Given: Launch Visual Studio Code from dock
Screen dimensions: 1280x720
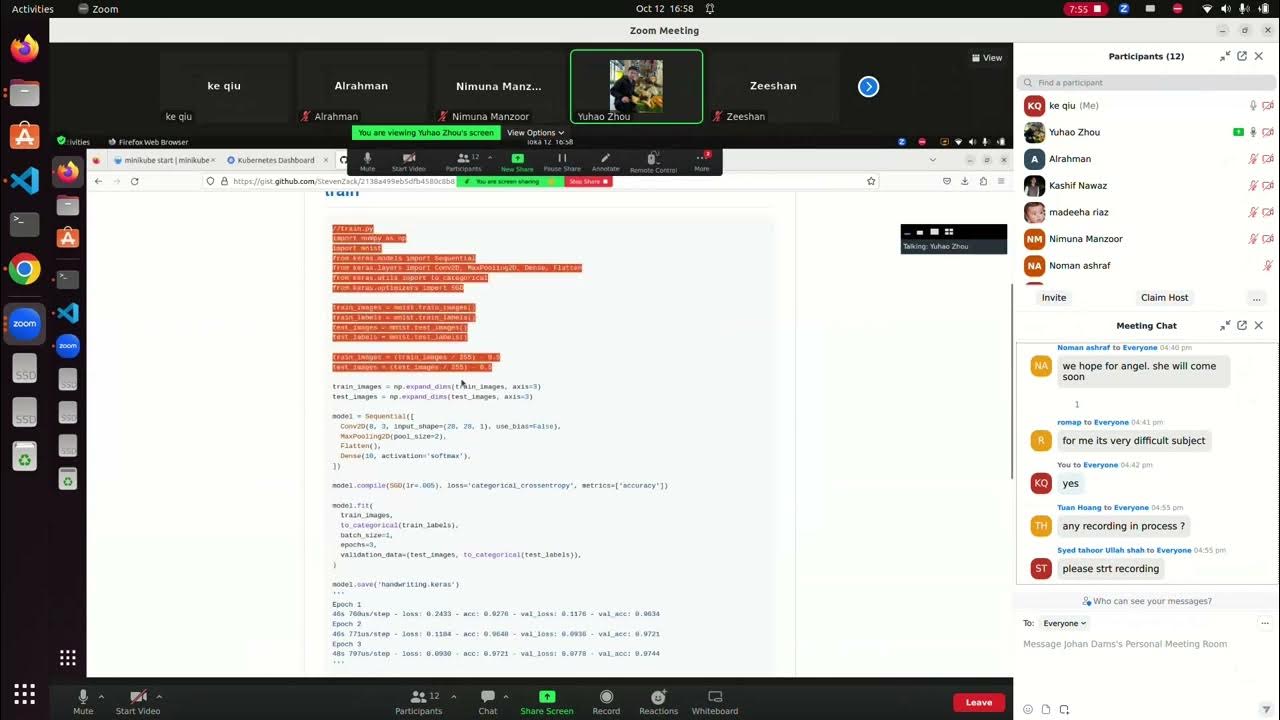Looking at the screenshot, I should [x=25, y=181].
